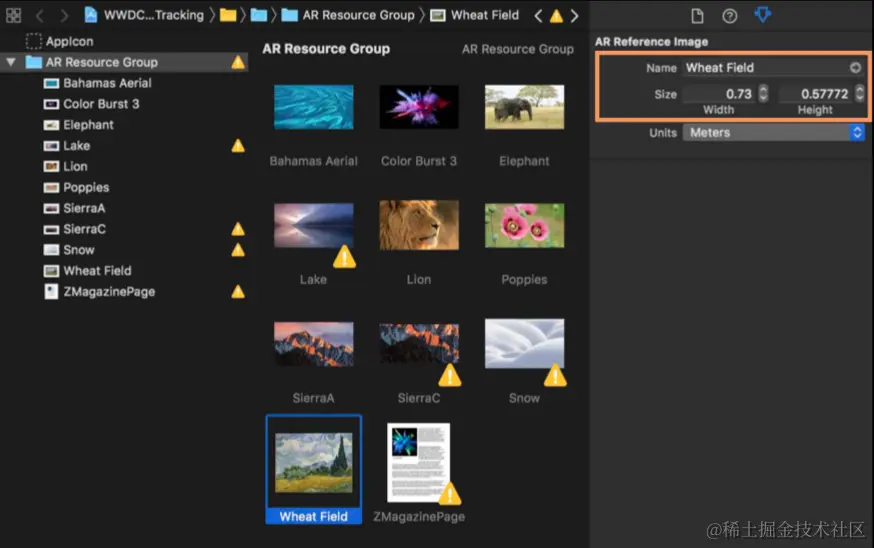Image resolution: width=874 pixels, height=548 pixels.
Task: Click the AR Resource Group grid heading
Action: [326, 49]
